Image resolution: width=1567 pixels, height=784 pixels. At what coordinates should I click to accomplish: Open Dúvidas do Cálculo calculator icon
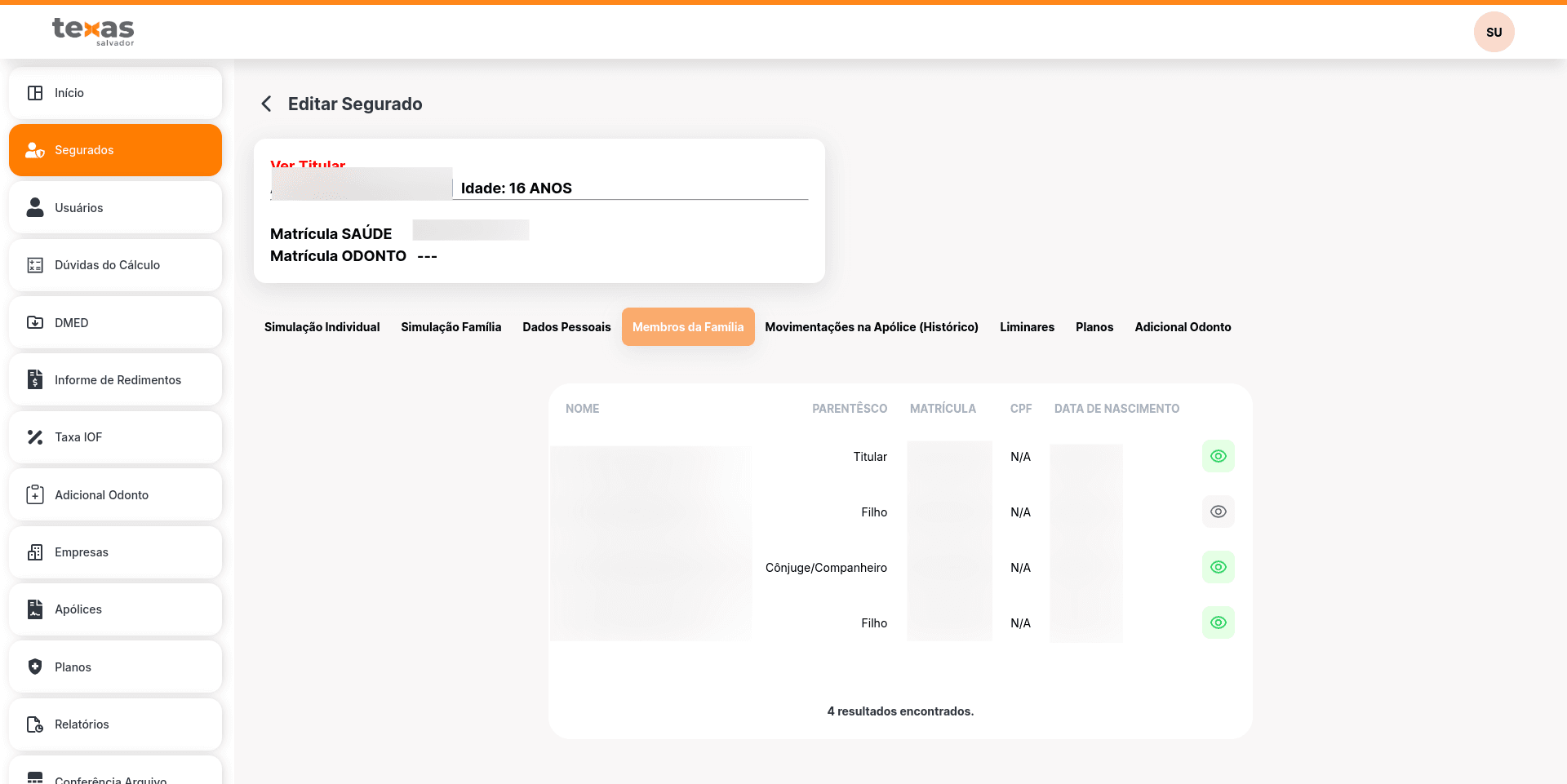[x=35, y=265]
